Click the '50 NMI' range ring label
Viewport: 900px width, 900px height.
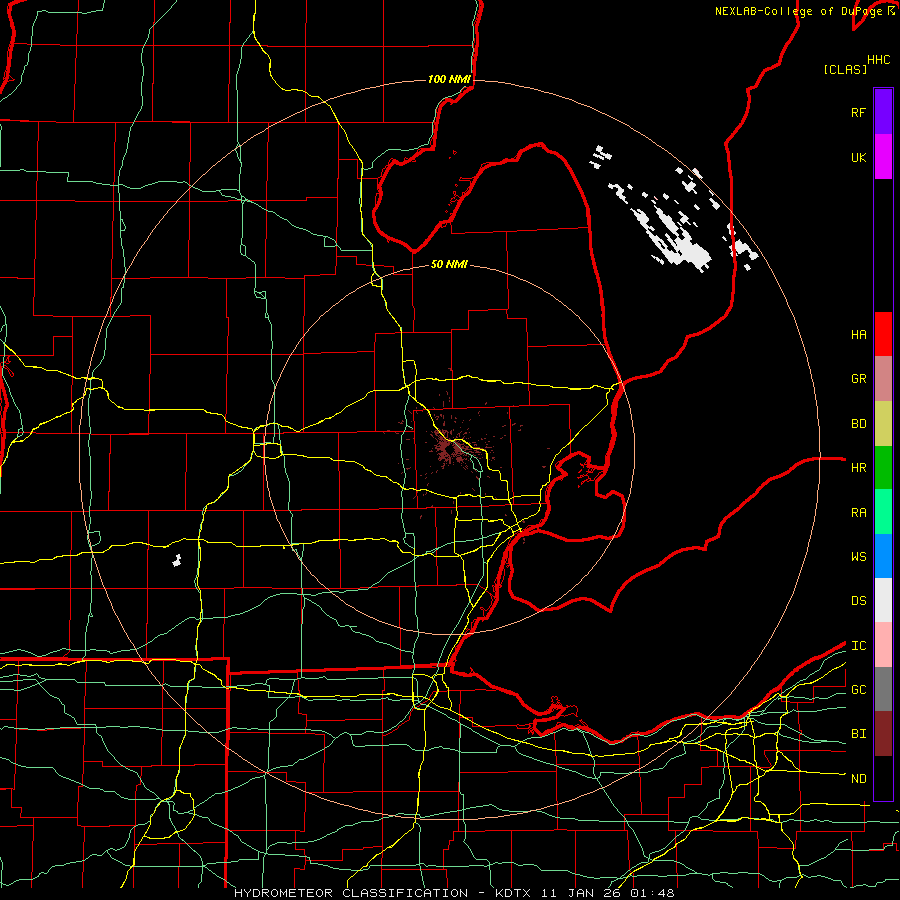click(449, 265)
